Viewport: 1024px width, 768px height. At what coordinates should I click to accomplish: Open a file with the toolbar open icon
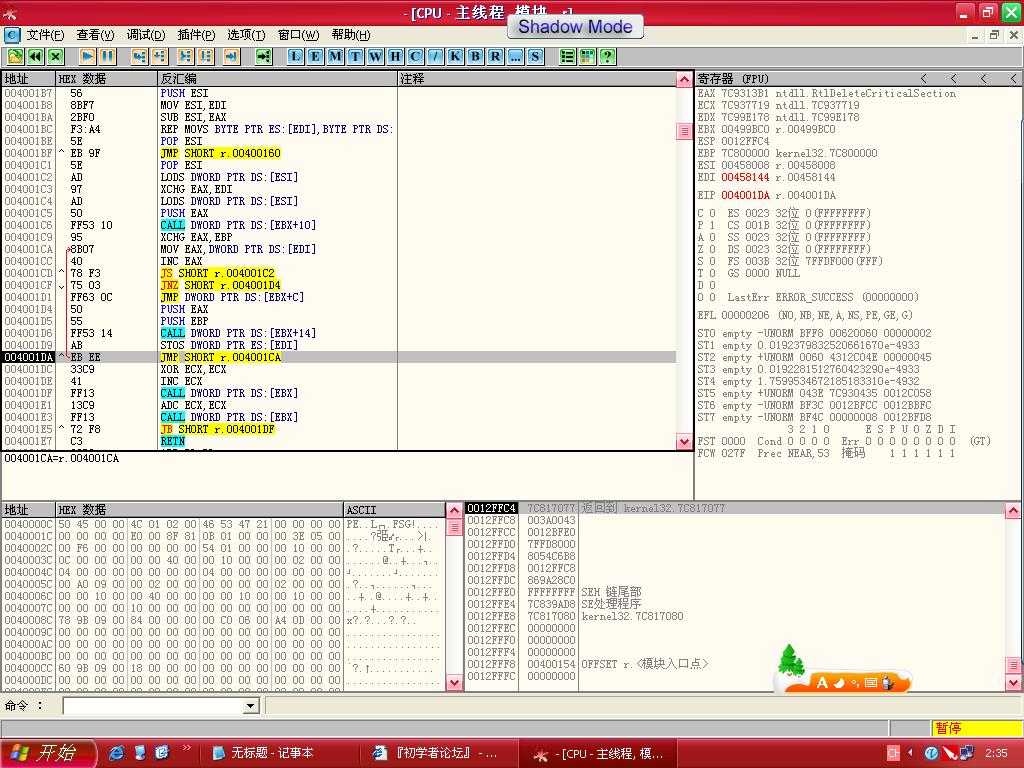click(15, 56)
